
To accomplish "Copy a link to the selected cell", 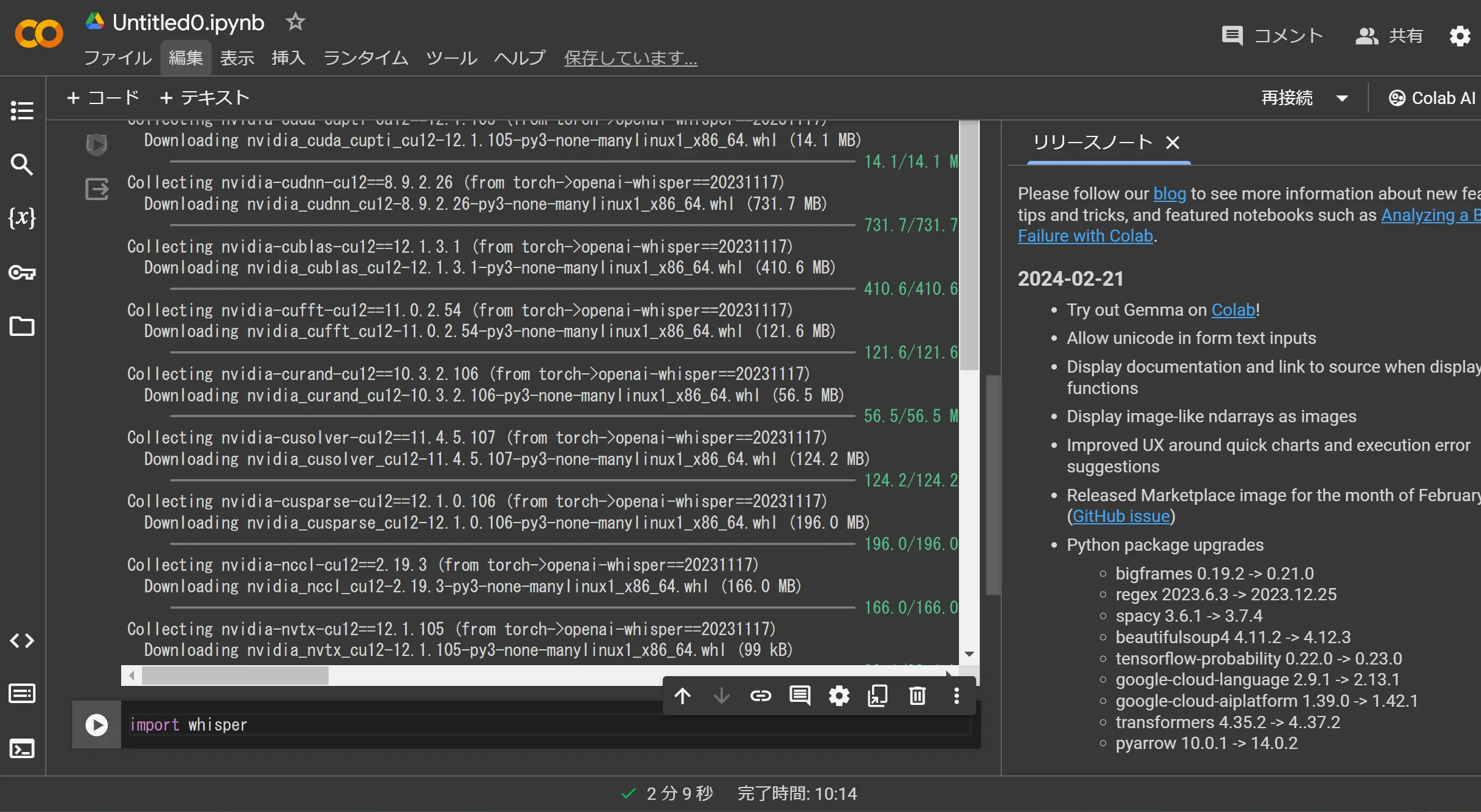I will tap(760, 696).
